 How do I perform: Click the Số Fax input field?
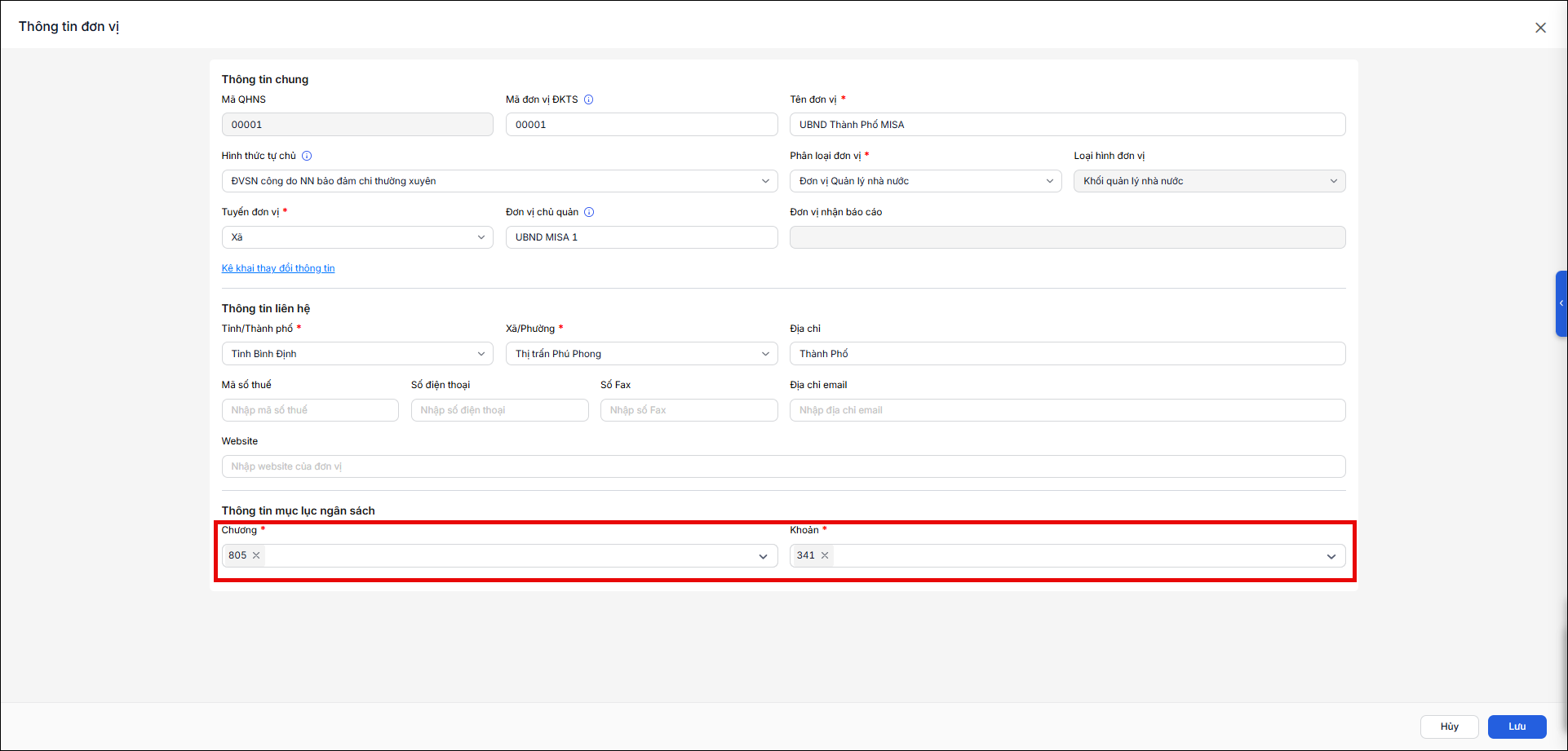pyautogui.click(x=689, y=410)
